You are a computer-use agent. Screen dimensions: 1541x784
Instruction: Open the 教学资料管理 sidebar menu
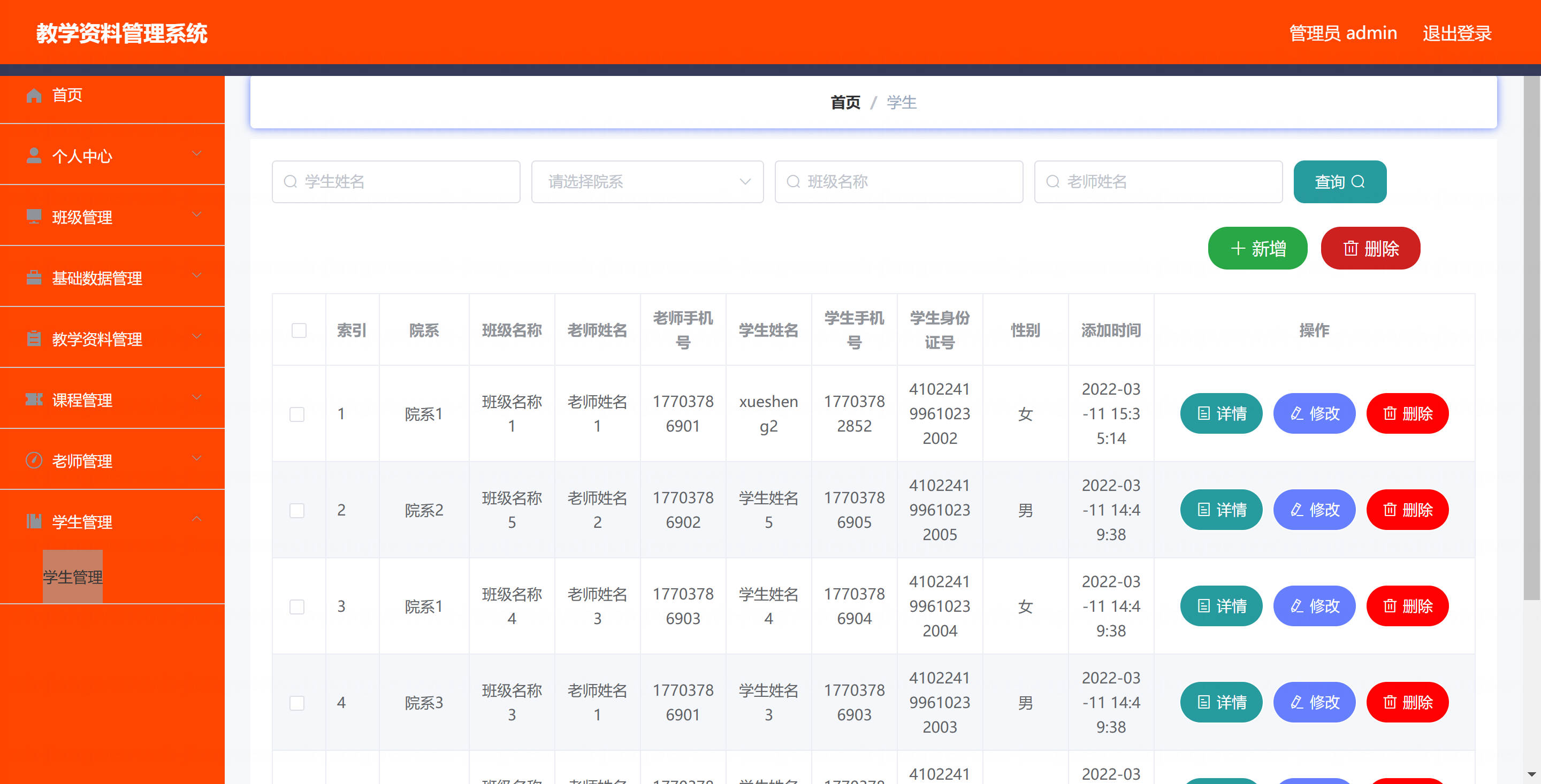point(112,339)
